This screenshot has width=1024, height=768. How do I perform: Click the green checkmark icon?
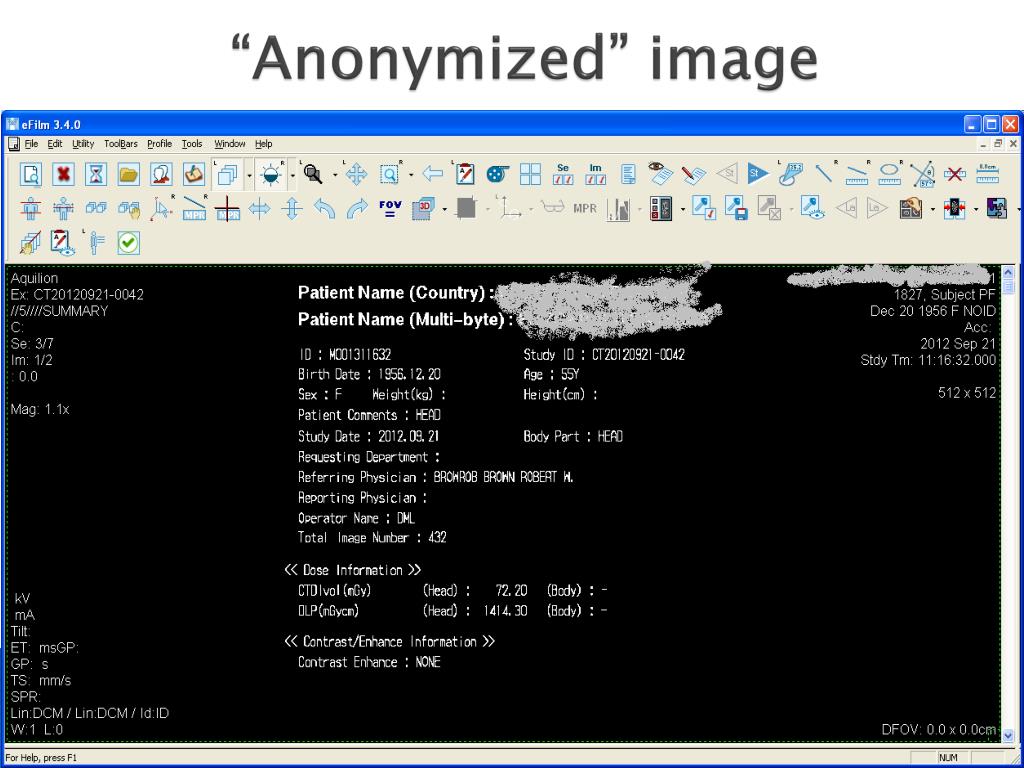click(129, 243)
